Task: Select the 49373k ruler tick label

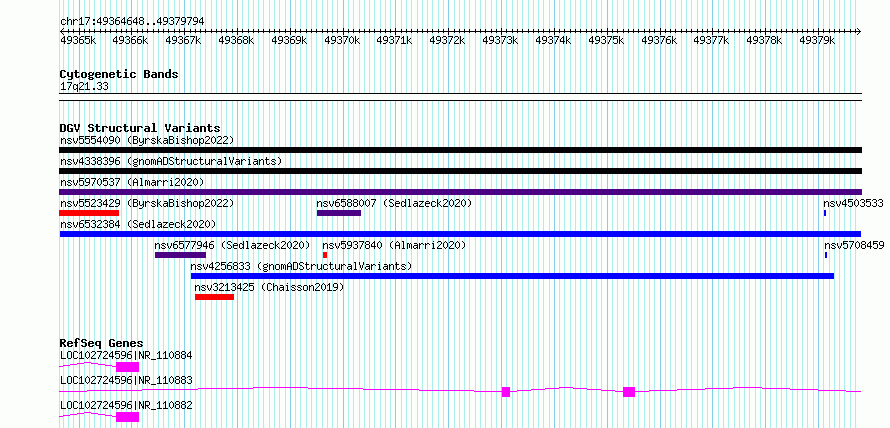Action: (x=500, y=40)
